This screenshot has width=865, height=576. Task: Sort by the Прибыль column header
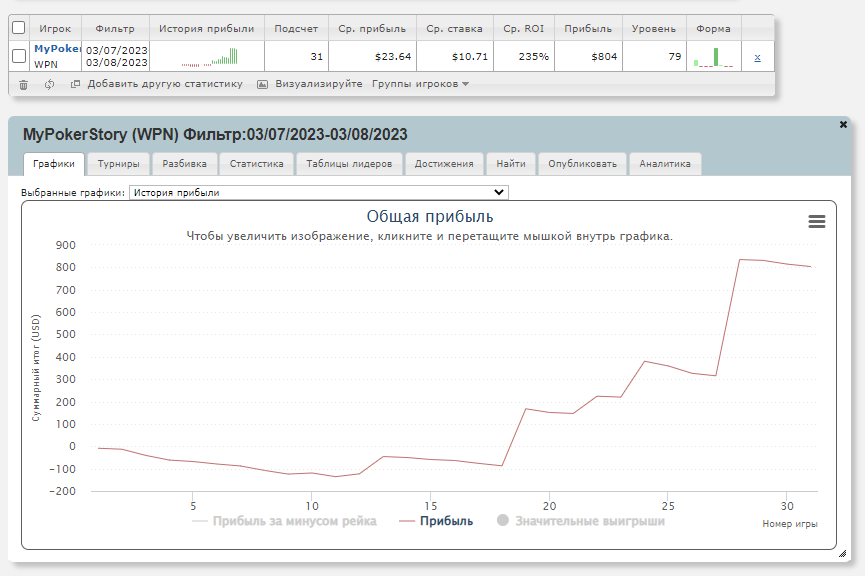coord(588,29)
